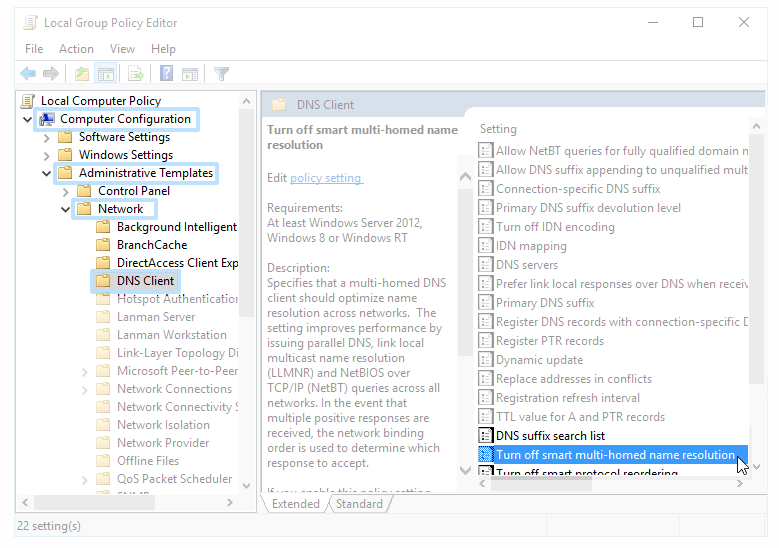Click the Network folder icon in tree
This screenshot has height=548, width=779.
point(84,209)
